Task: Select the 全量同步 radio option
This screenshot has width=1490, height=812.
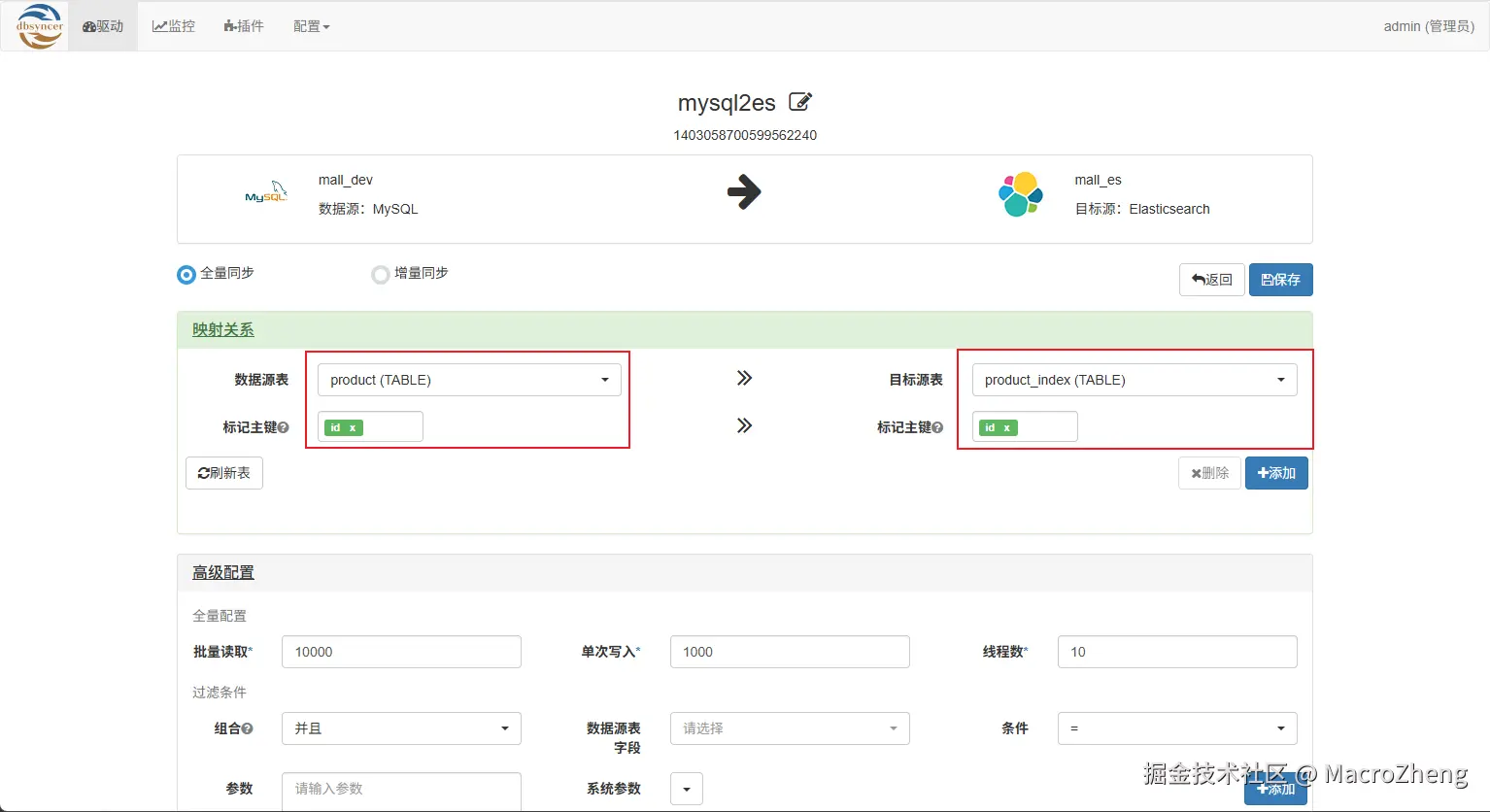Action: coord(186,275)
